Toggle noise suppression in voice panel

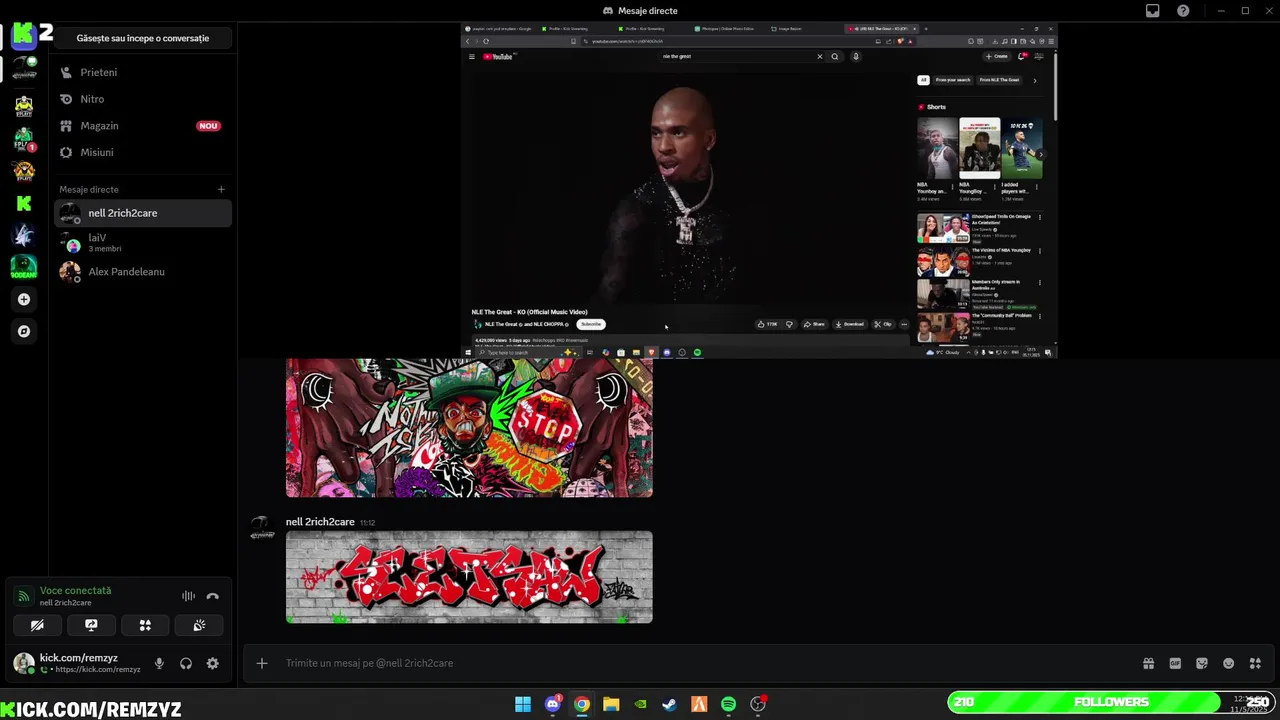click(x=188, y=596)
